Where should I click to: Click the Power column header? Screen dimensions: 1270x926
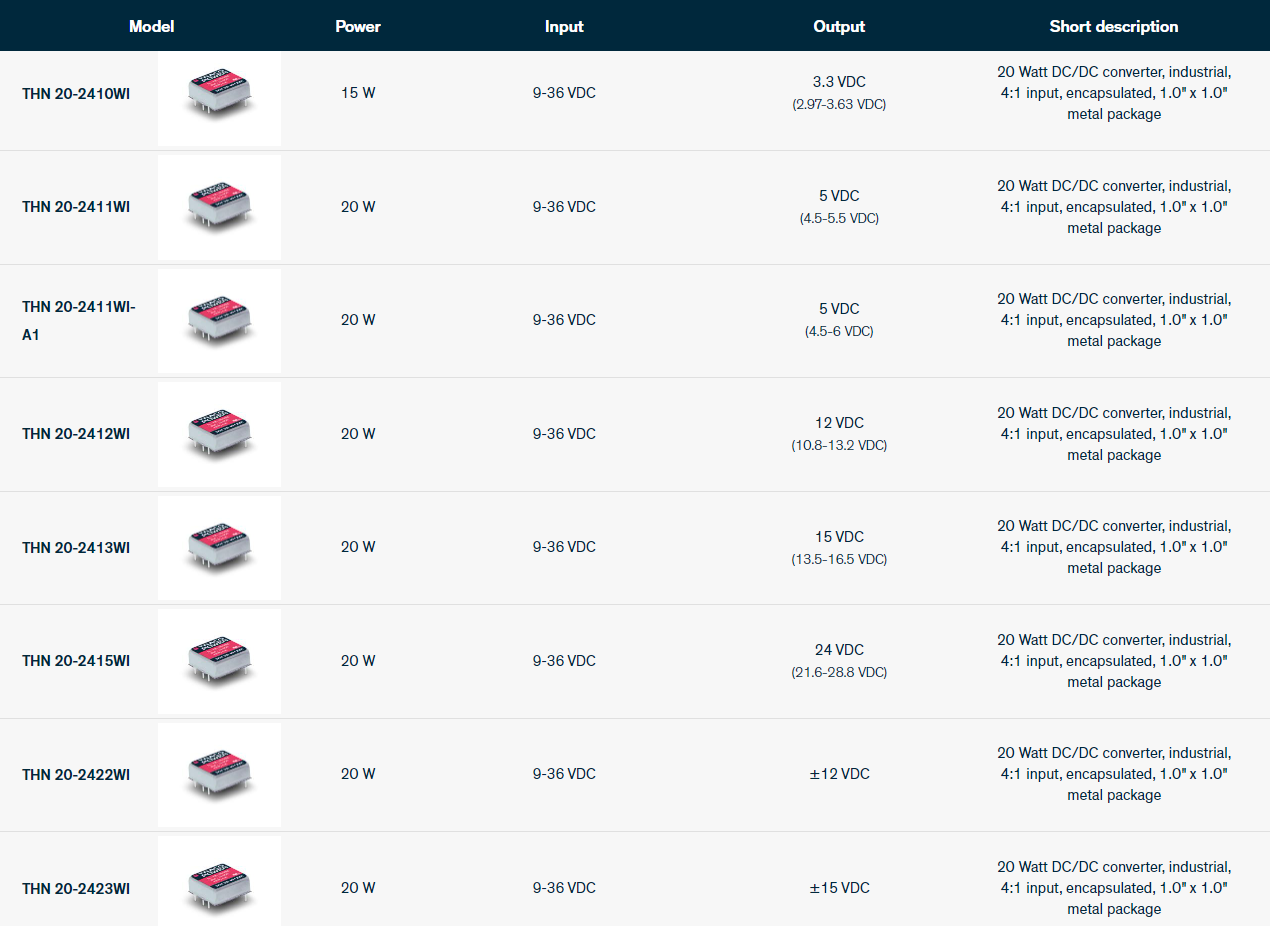click(358, 27)
